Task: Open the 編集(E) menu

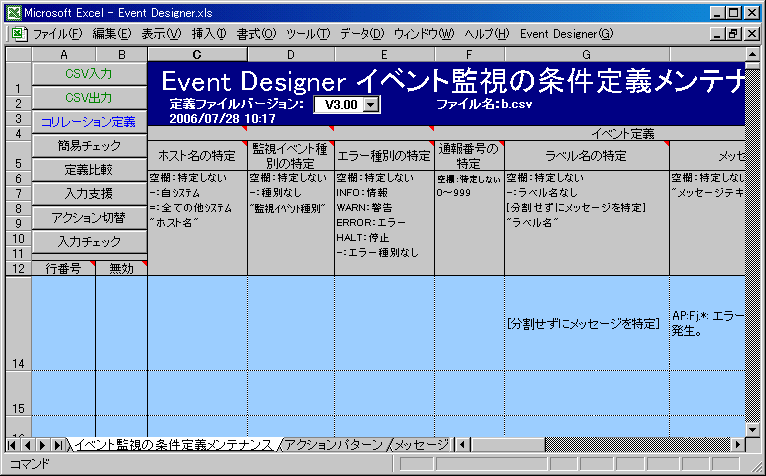Action: (112, 34)
